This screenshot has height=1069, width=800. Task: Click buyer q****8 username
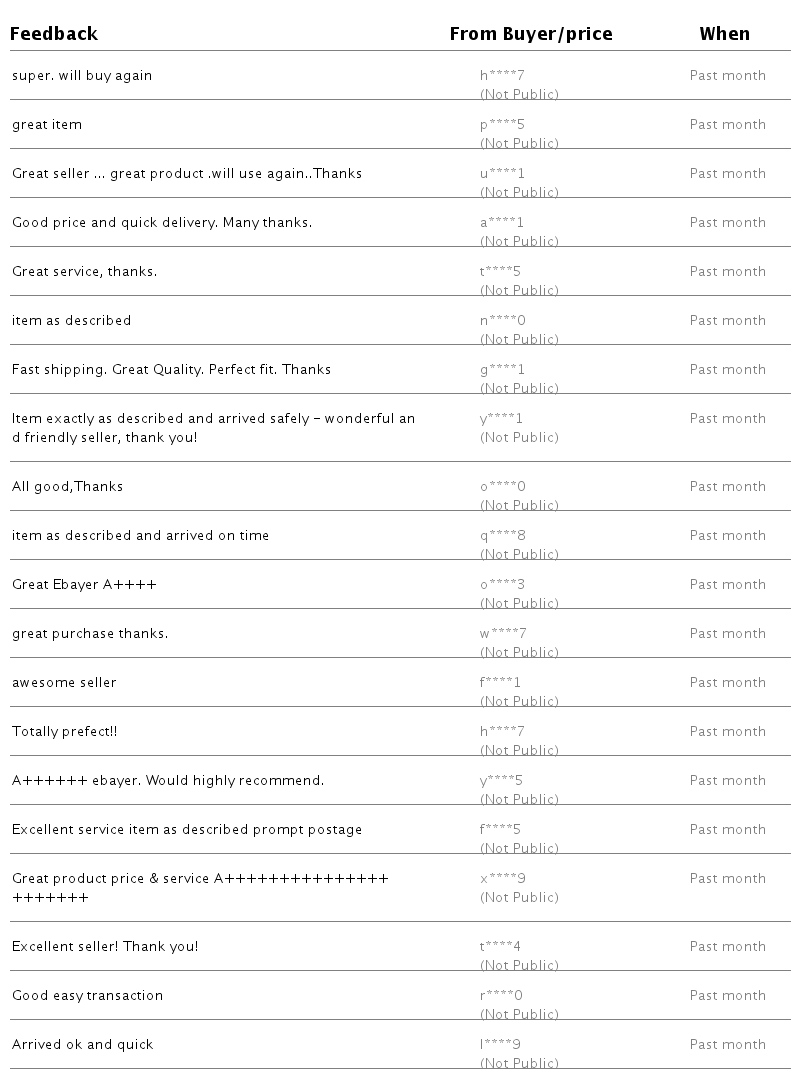[x=502, y=536]
